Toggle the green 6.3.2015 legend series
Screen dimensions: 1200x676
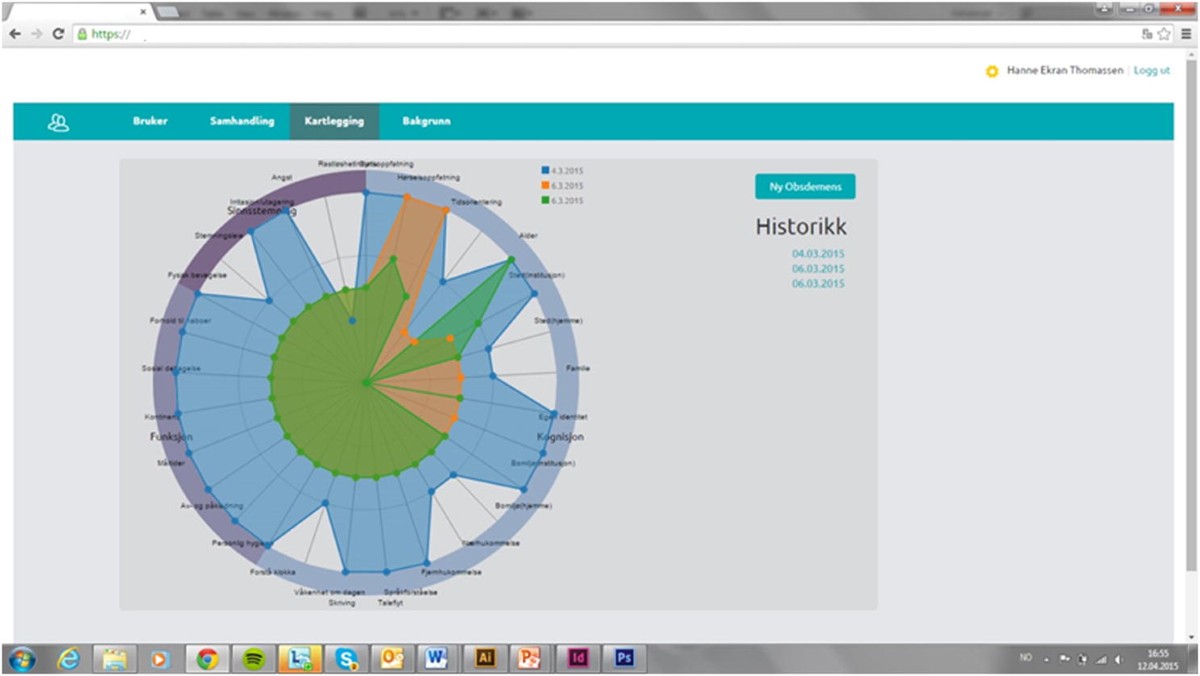[561, 201]
